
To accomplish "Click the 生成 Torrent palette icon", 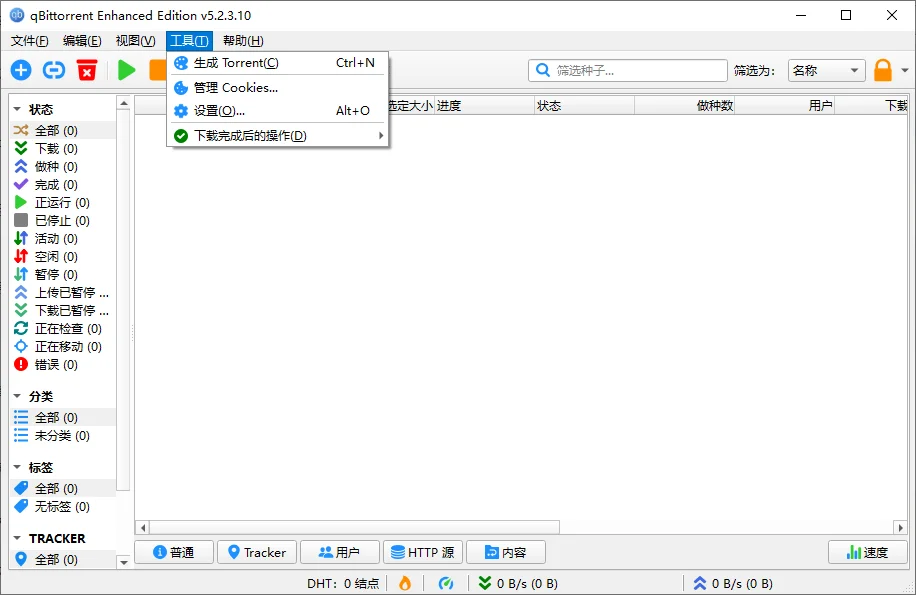I will click(181, 63).
